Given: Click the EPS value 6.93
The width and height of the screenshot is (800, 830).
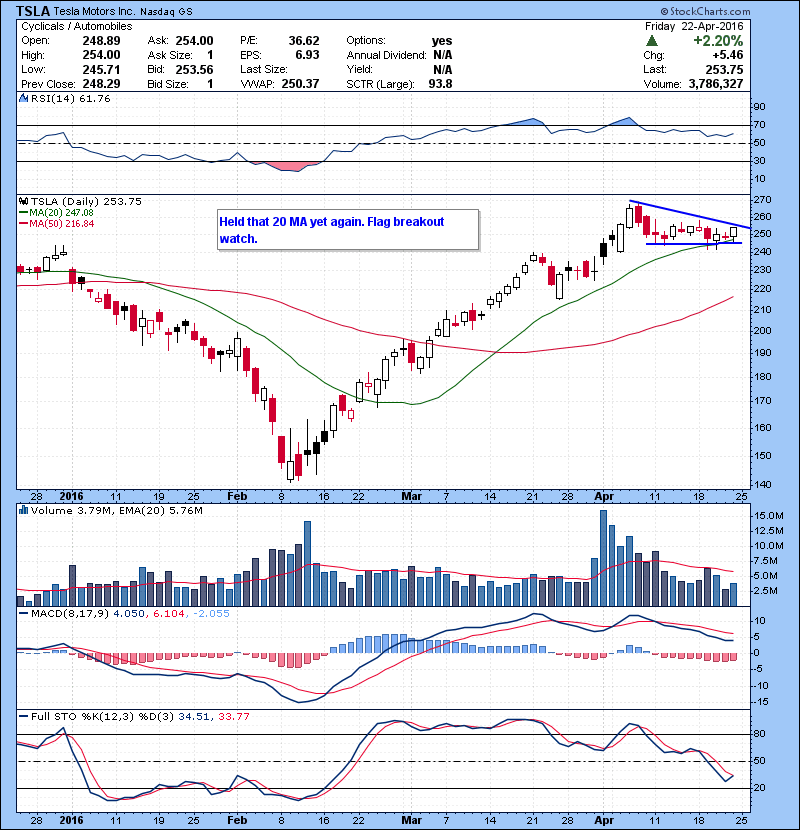Looking at the screenshot, I should tap(308, 55).
